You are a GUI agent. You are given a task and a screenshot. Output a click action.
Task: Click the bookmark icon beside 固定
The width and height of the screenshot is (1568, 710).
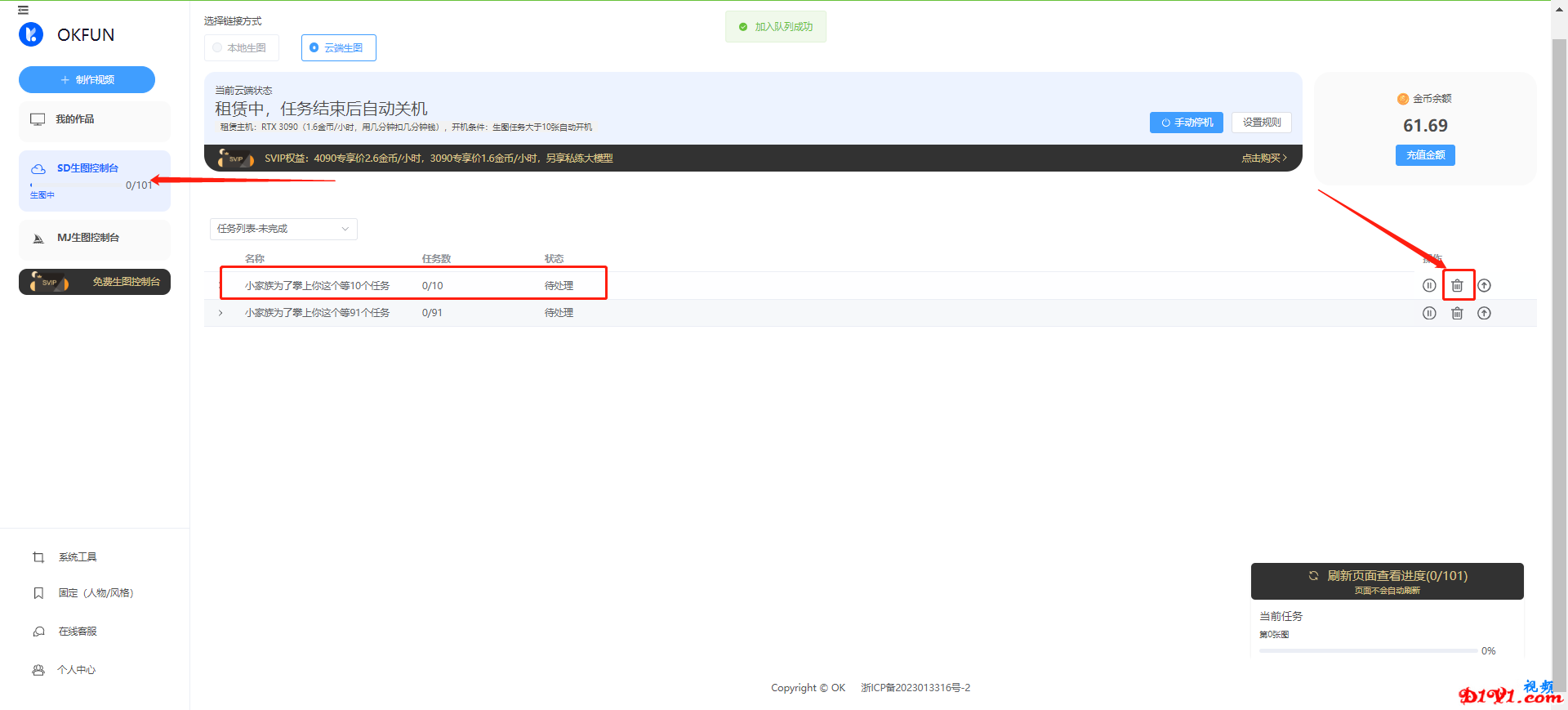click(38, 593)
